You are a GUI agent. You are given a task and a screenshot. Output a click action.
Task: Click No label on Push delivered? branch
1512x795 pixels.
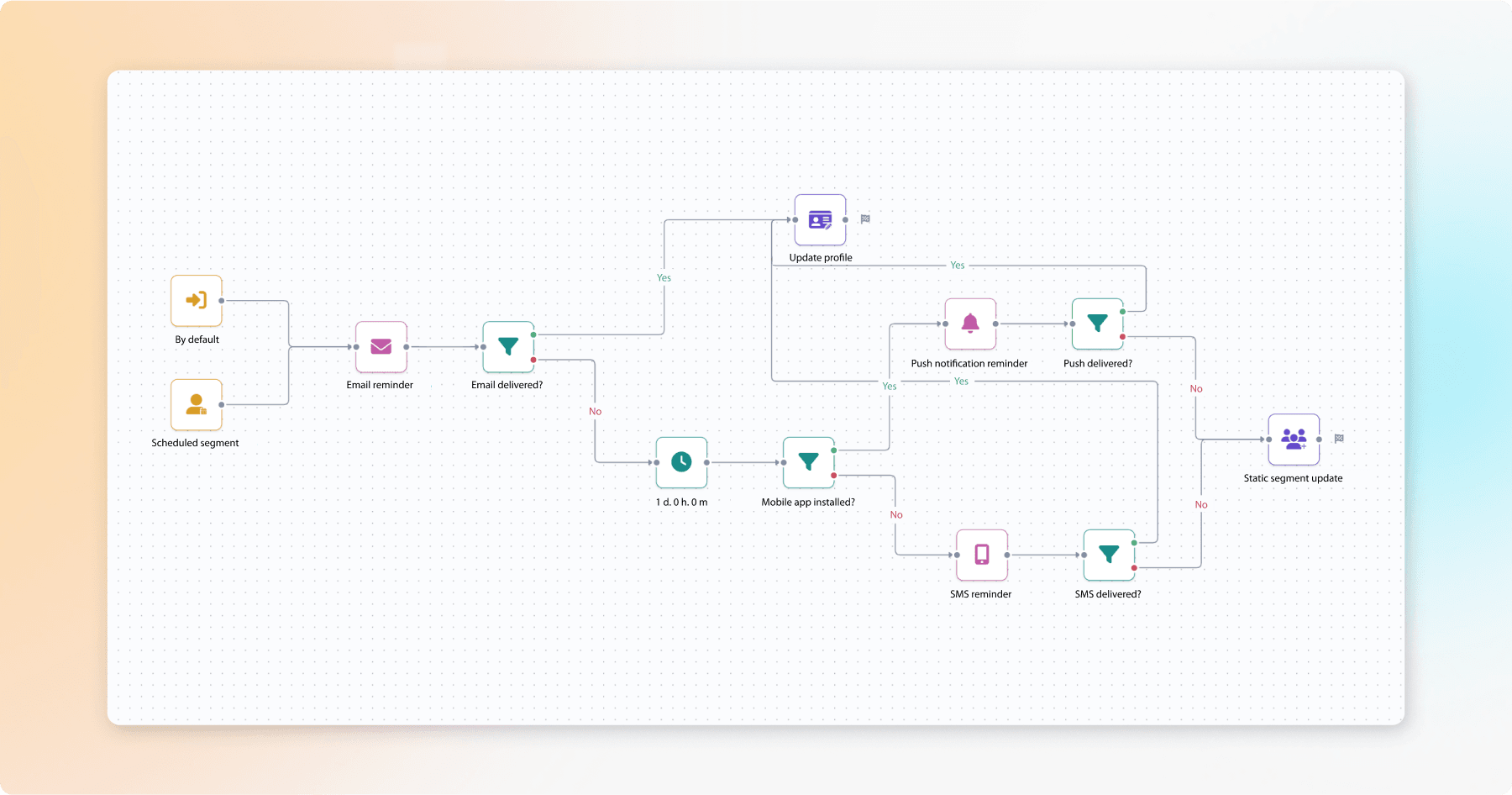pos(1196,389)
